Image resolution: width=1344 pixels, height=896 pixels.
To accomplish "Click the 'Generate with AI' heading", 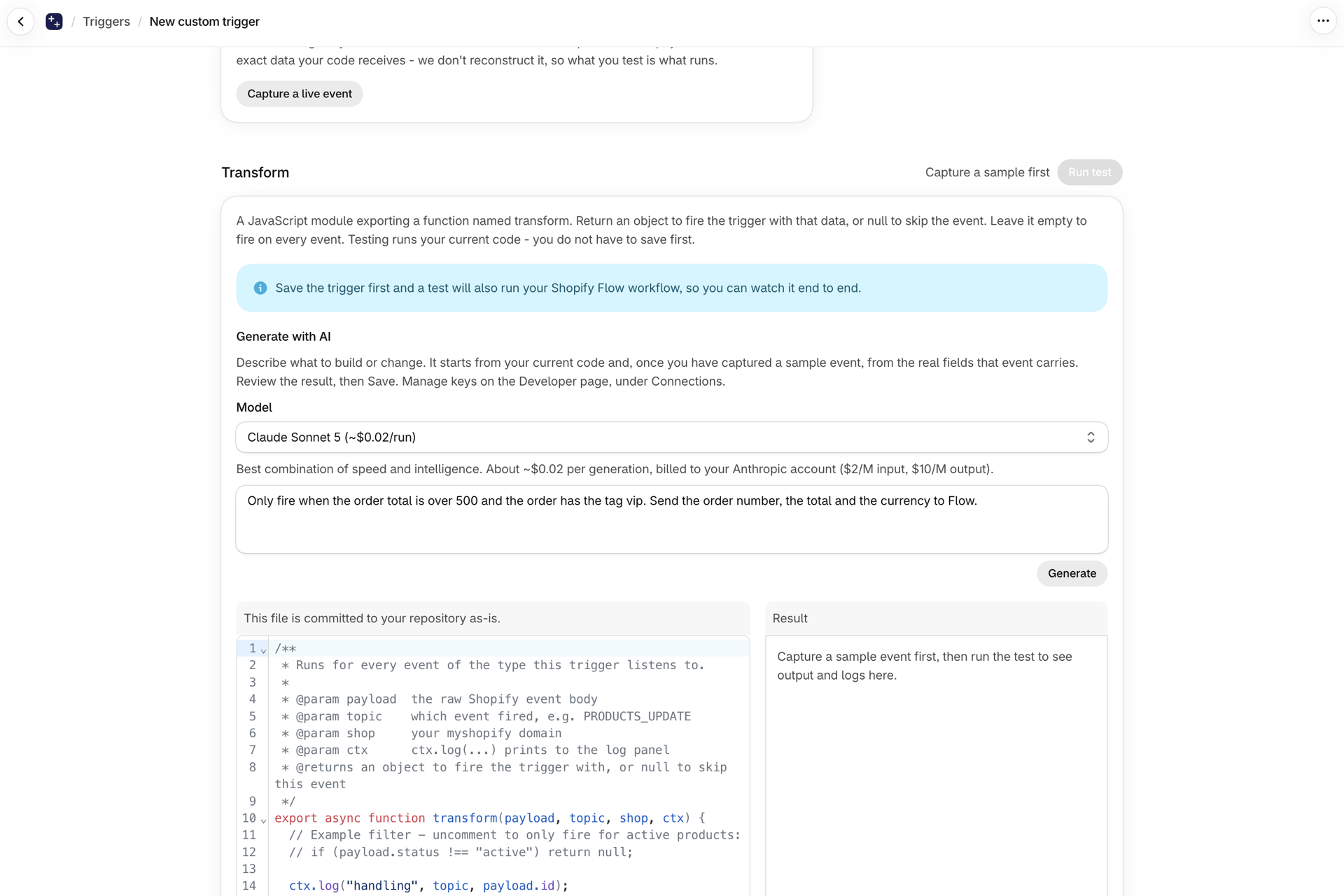I will tap(283, 337).
